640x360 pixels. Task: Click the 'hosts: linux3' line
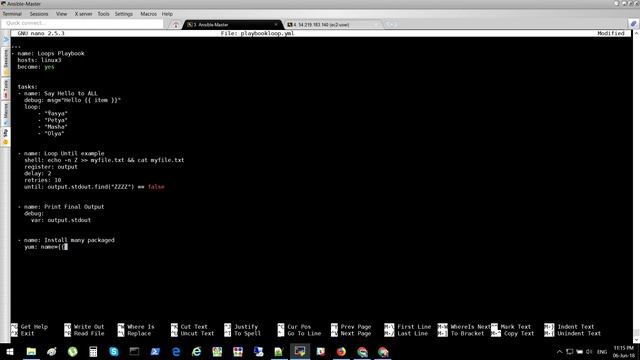pyautogui.click(x=39, y=60)
